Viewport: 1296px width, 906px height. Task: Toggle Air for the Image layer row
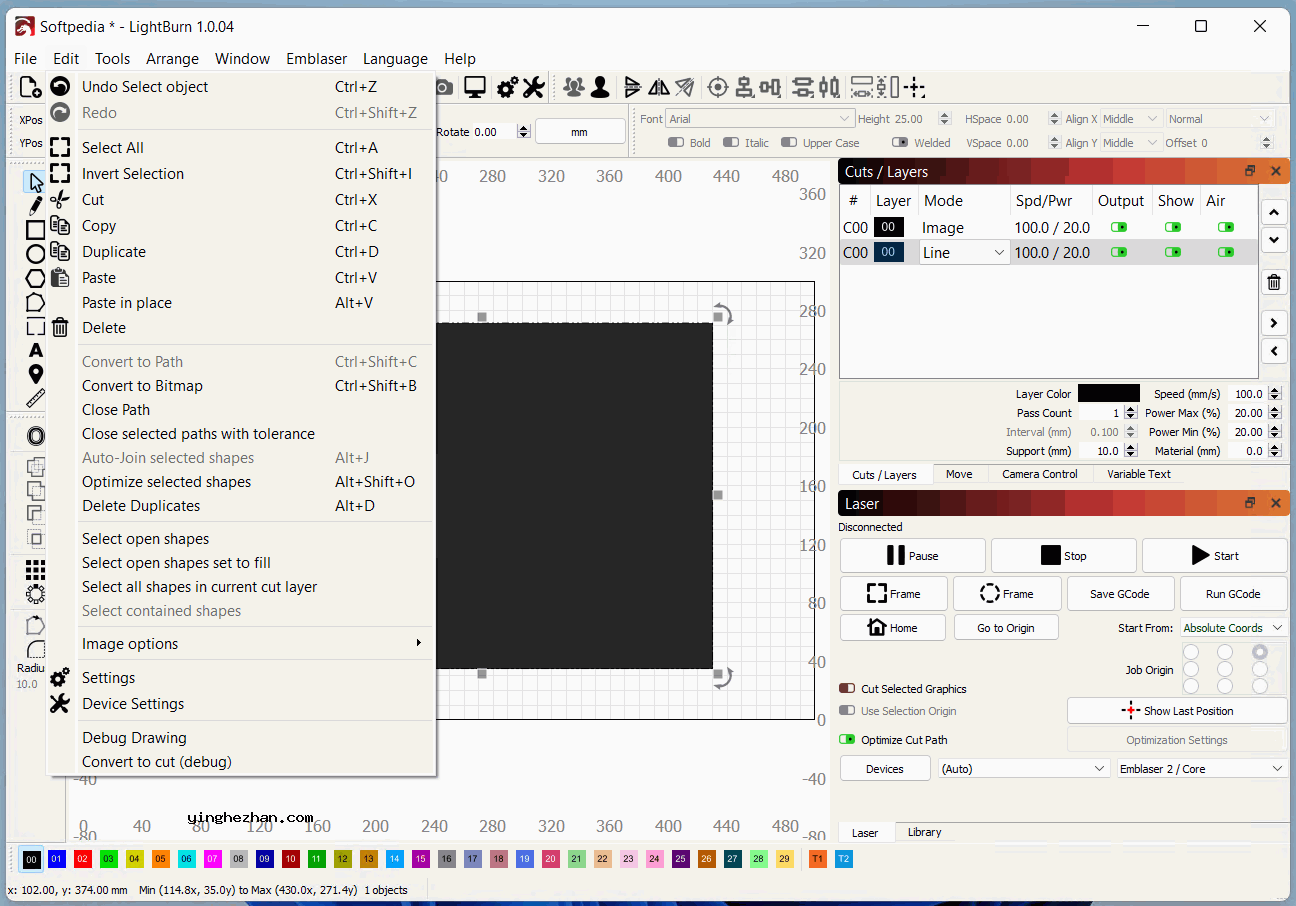(x=1226, y=227)
